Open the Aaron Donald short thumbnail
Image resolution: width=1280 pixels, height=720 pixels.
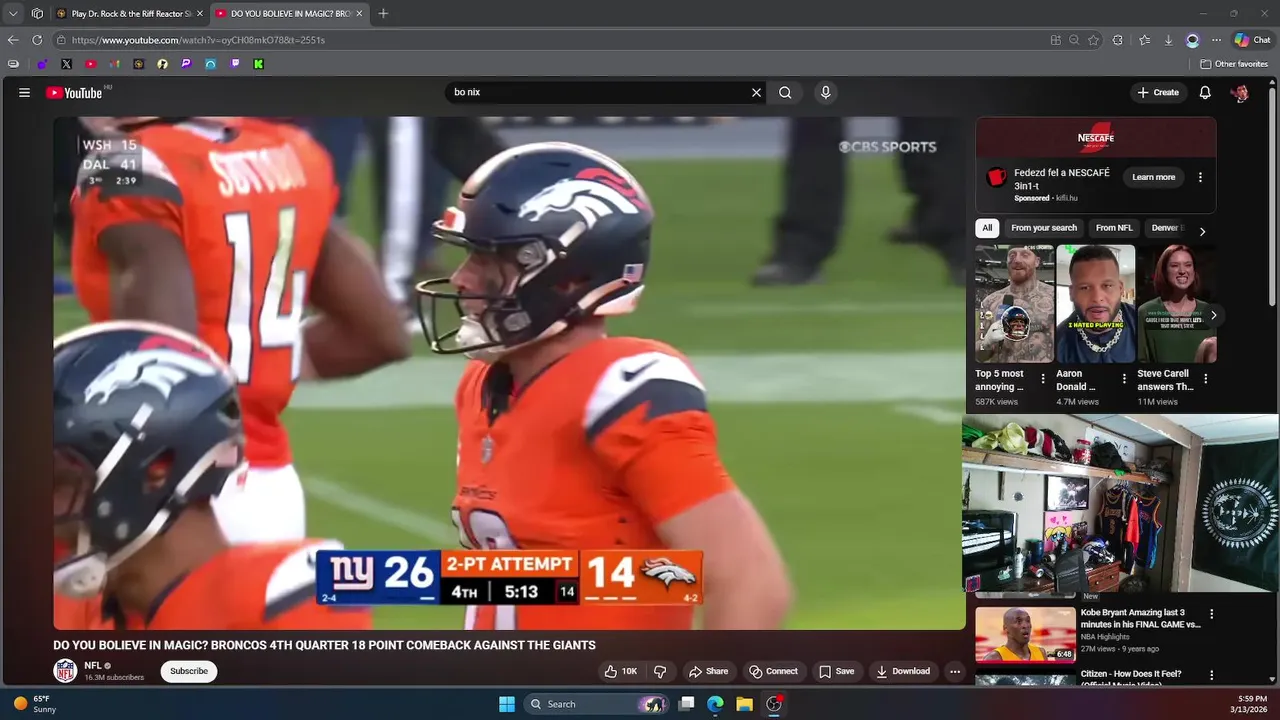pos(1095,303)
